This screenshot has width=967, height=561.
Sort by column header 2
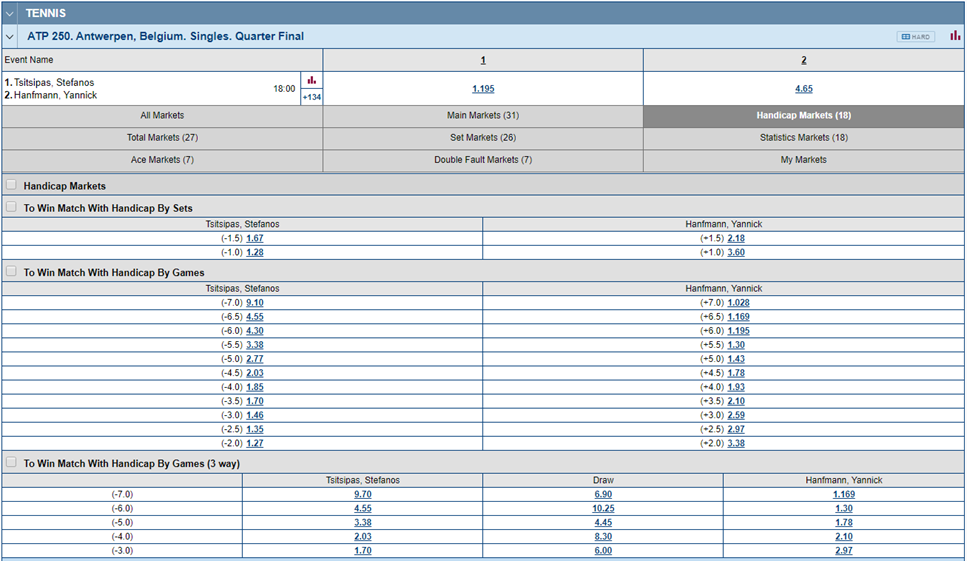tap(803, 61)
